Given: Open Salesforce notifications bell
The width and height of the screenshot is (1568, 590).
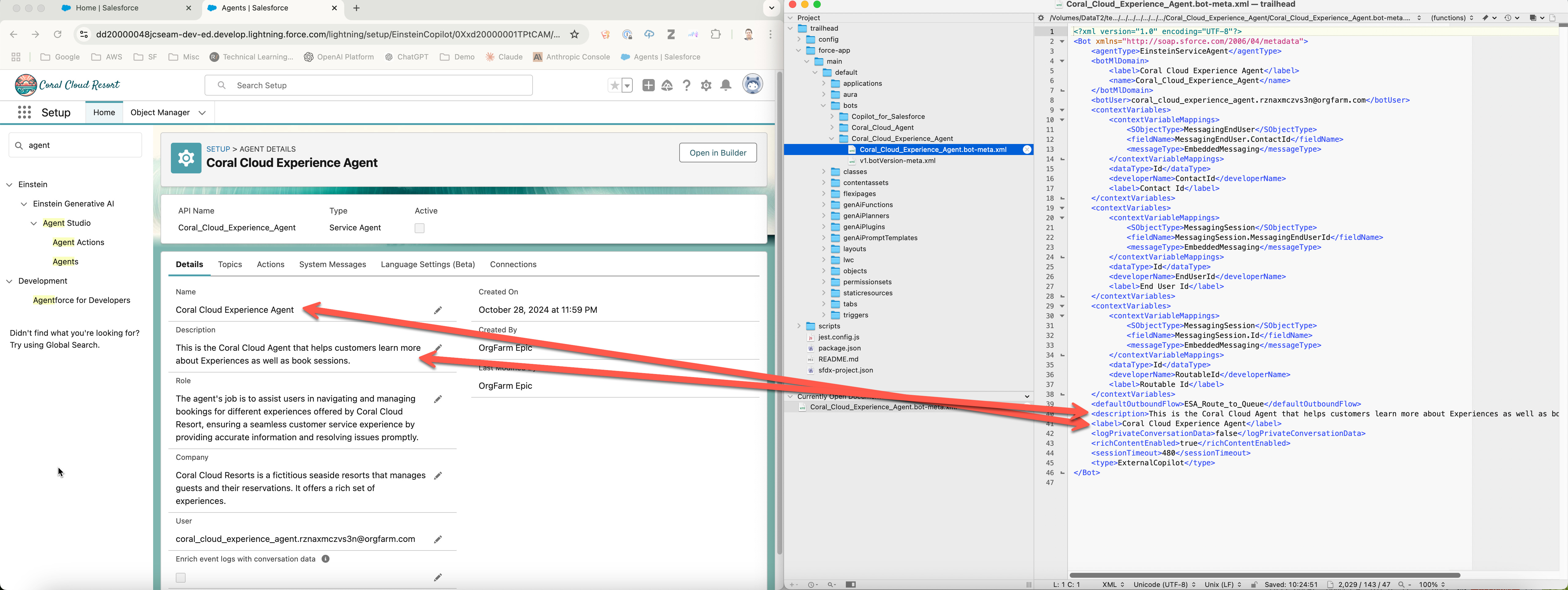Looking at the screenshot, I should click(726, 85).
